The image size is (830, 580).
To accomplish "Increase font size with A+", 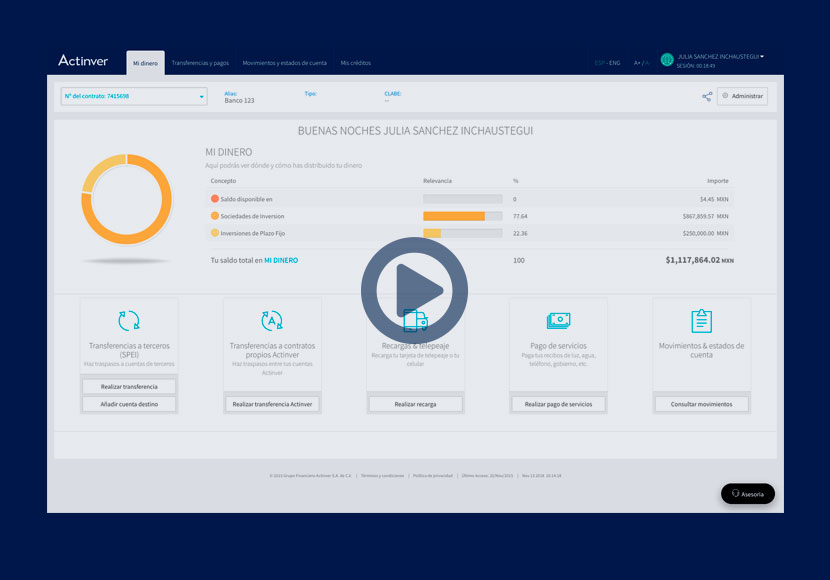I will tap(637, 63).
